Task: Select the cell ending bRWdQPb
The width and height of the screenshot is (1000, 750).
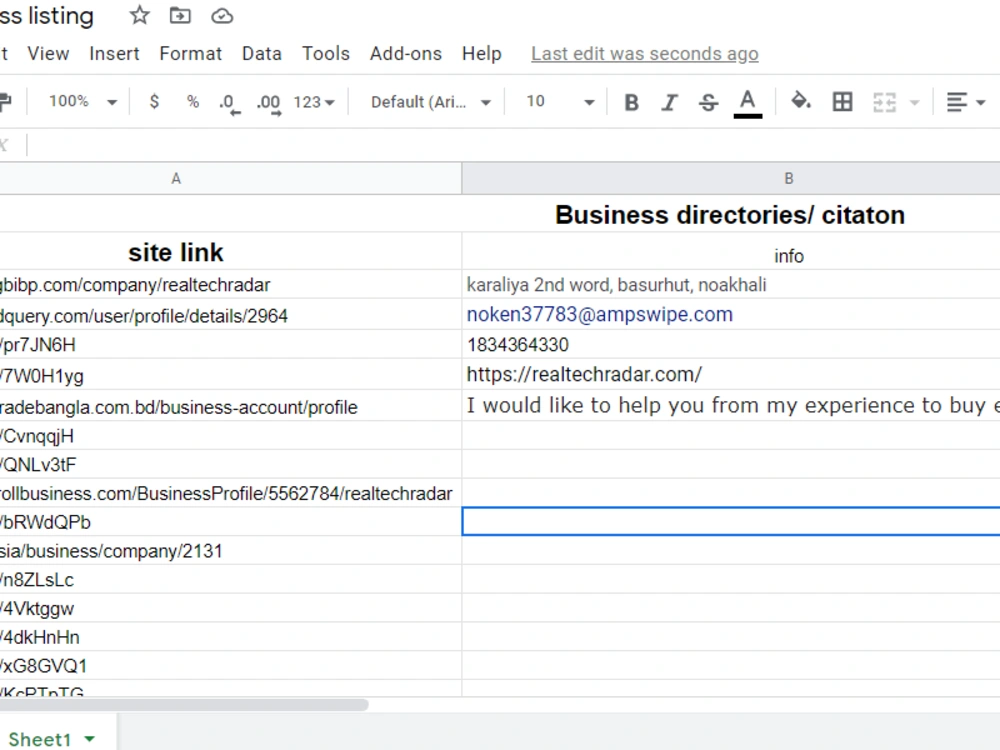Action: (x=231, y=522)
